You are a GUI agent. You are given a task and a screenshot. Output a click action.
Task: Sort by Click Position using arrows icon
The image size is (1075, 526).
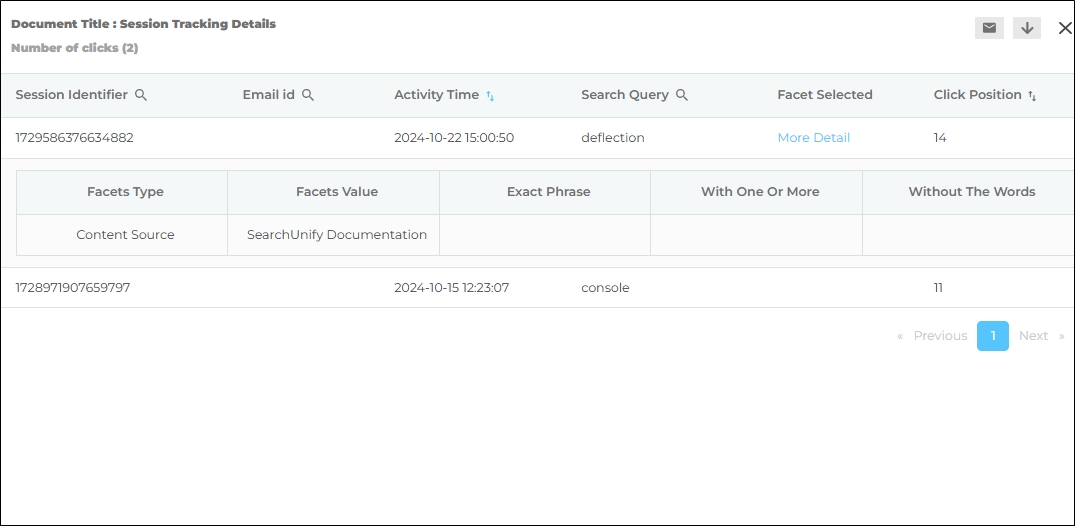(x=1032, y=96)
